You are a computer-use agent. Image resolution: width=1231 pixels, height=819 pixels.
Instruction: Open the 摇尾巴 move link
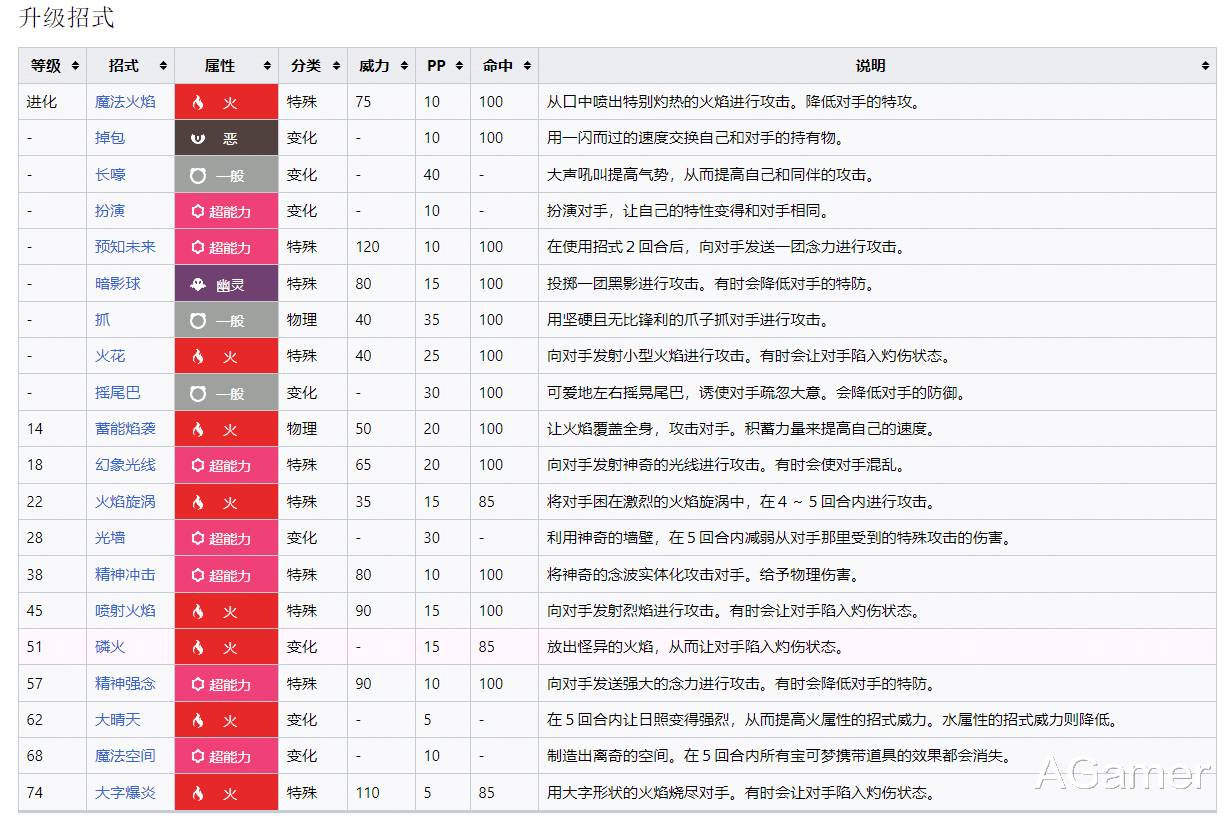(x=118, y=393)
